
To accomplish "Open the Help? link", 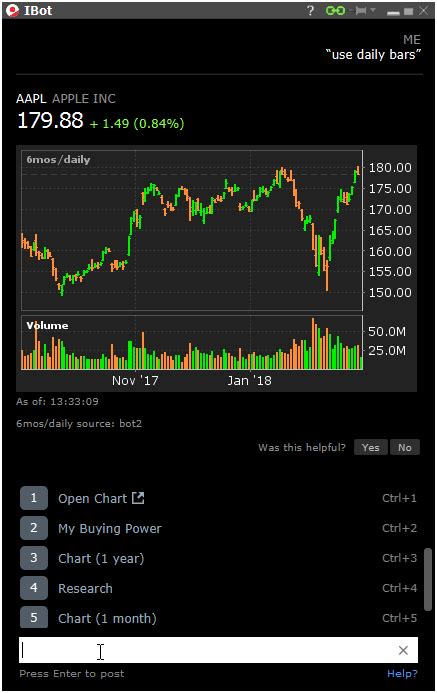I will tap(402, 674).
